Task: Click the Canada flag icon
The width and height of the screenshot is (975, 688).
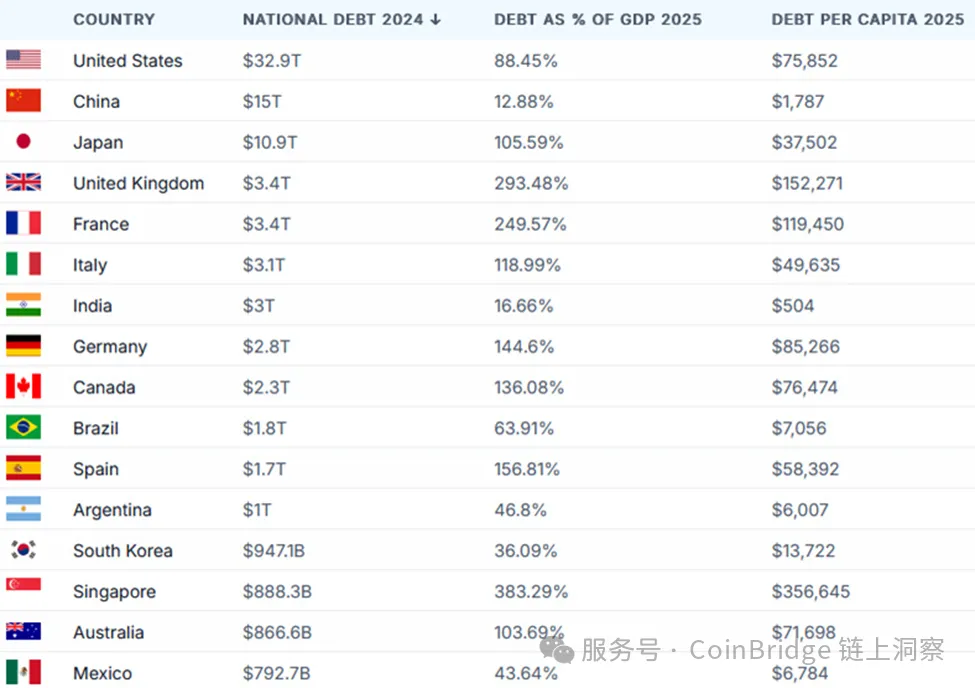Action: (23, 387)
